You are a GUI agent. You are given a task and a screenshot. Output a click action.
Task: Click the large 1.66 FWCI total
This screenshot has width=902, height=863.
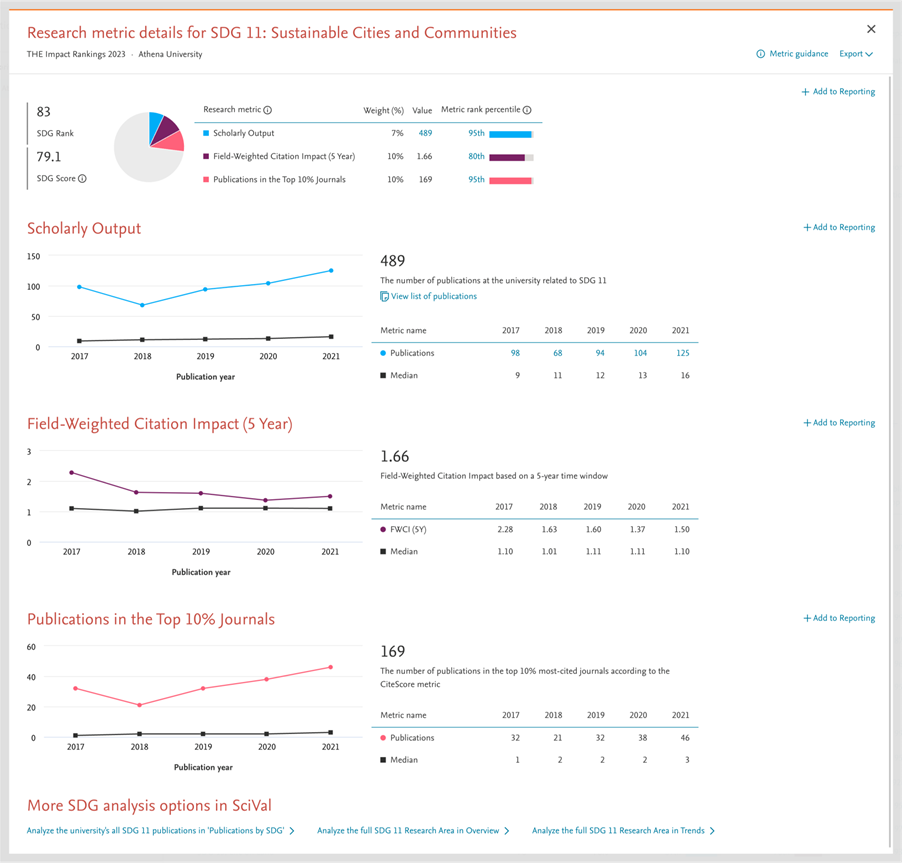pos(395,456)
